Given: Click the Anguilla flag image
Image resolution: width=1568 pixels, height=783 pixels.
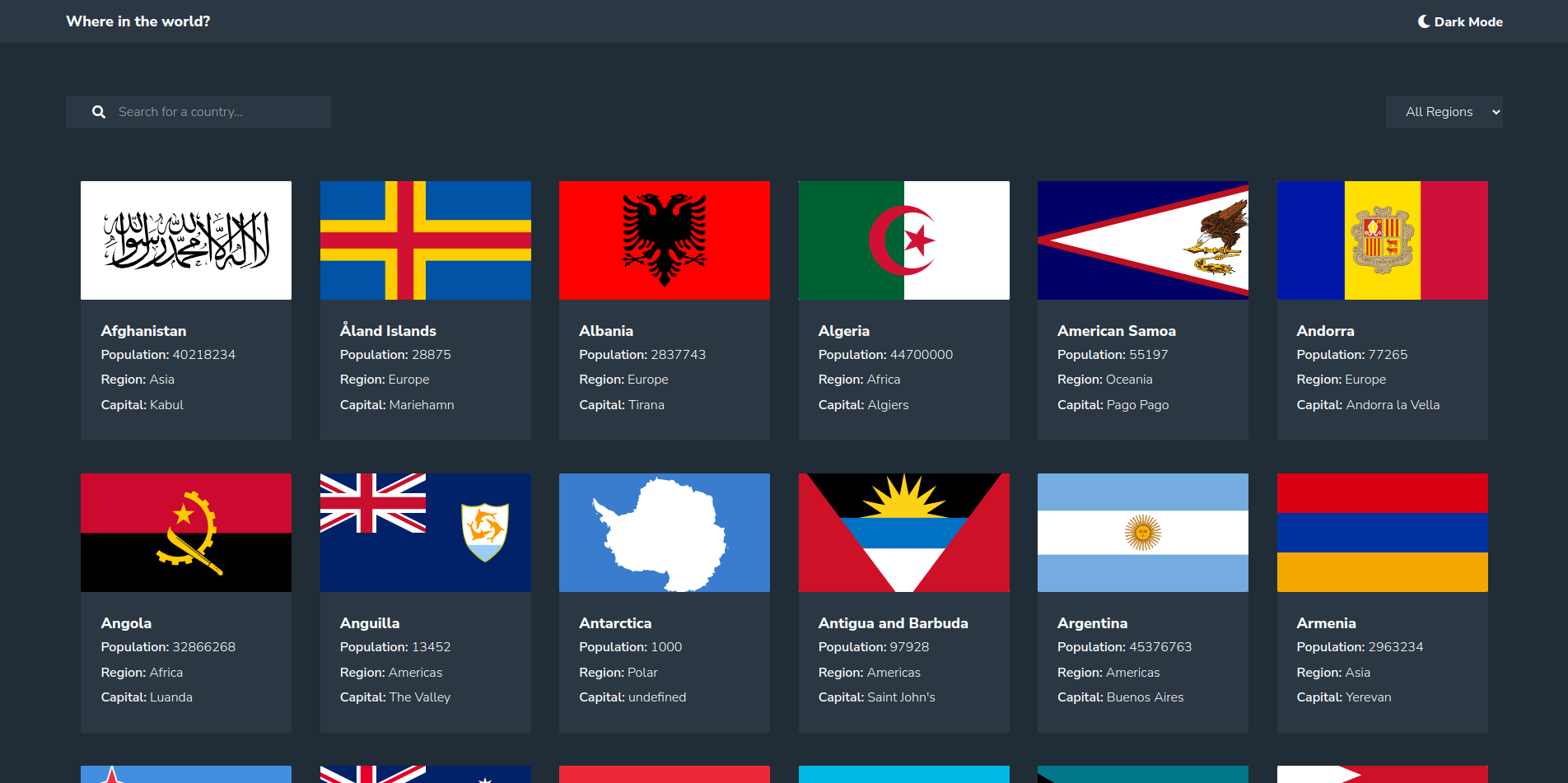Looking at the screenshot, I should pos(426,533).
